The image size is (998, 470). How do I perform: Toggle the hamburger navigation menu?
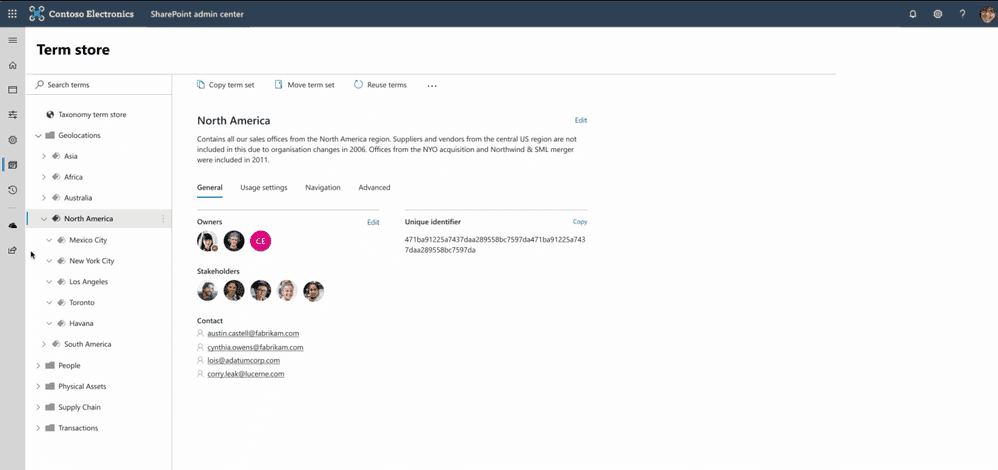pos(12,40)
